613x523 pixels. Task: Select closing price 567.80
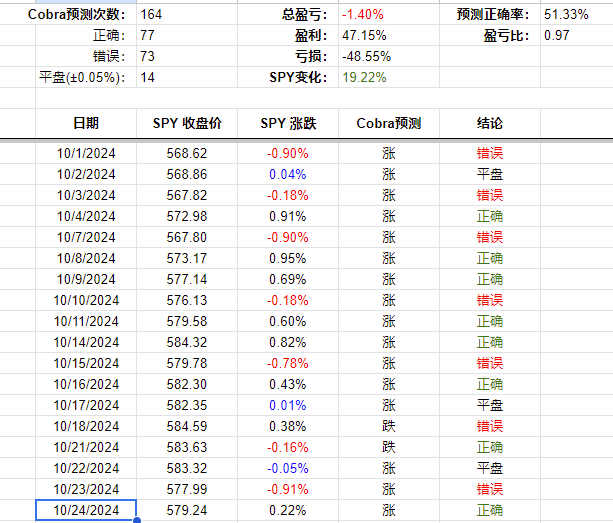point(187,237)
